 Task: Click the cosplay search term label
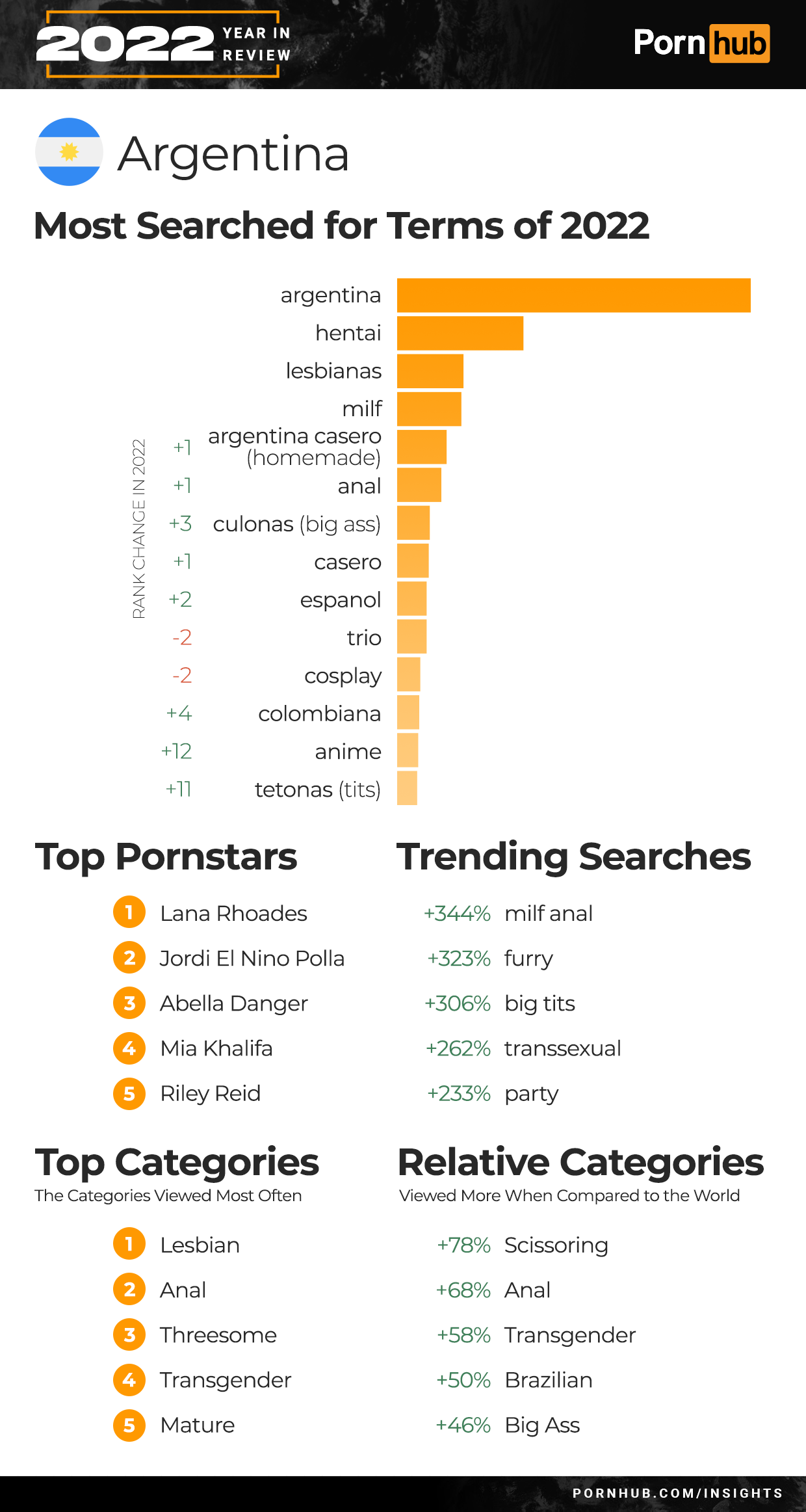coord(343,676)
